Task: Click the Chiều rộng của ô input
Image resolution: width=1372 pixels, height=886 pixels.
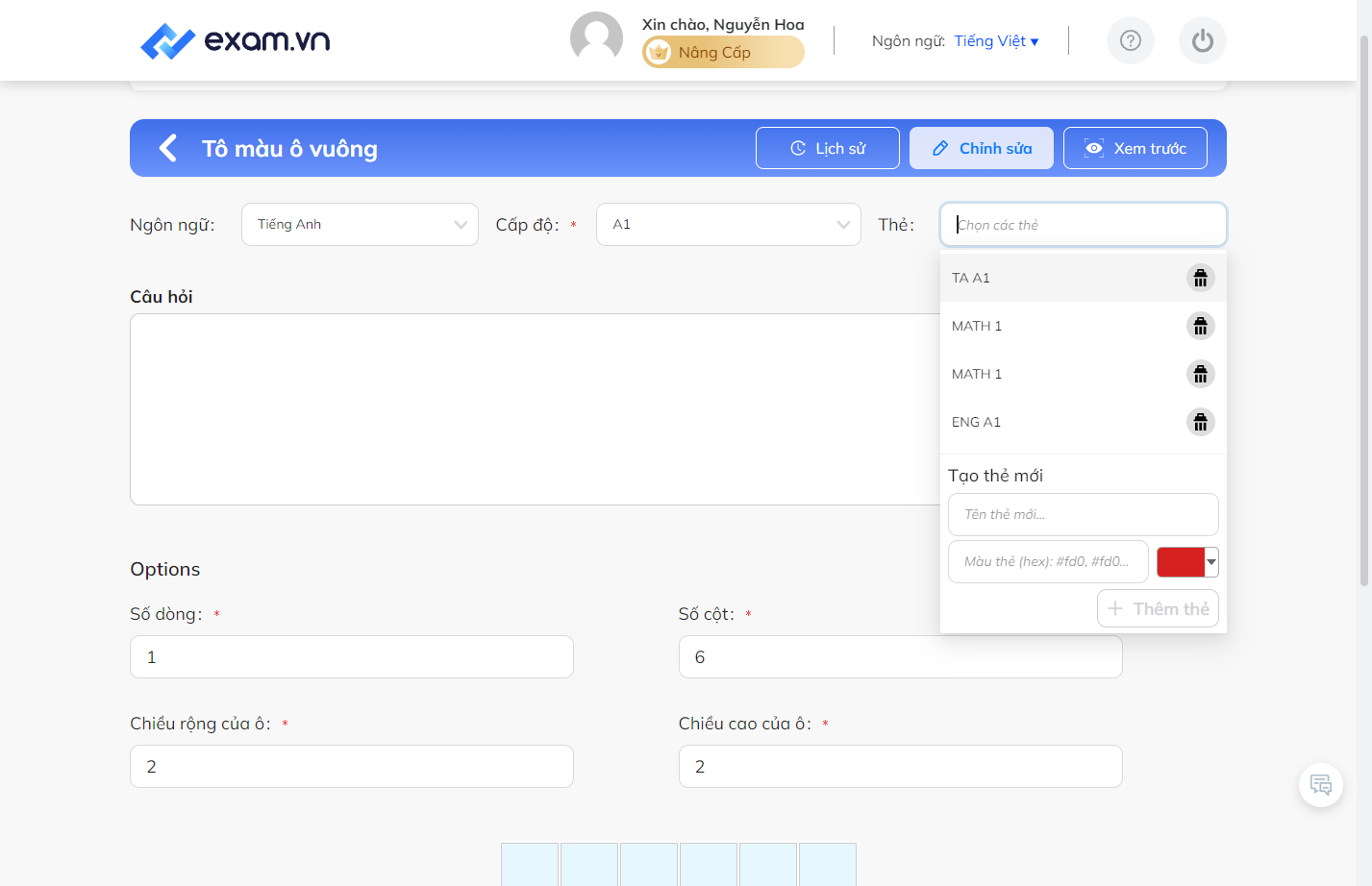Action: point(352,766)
